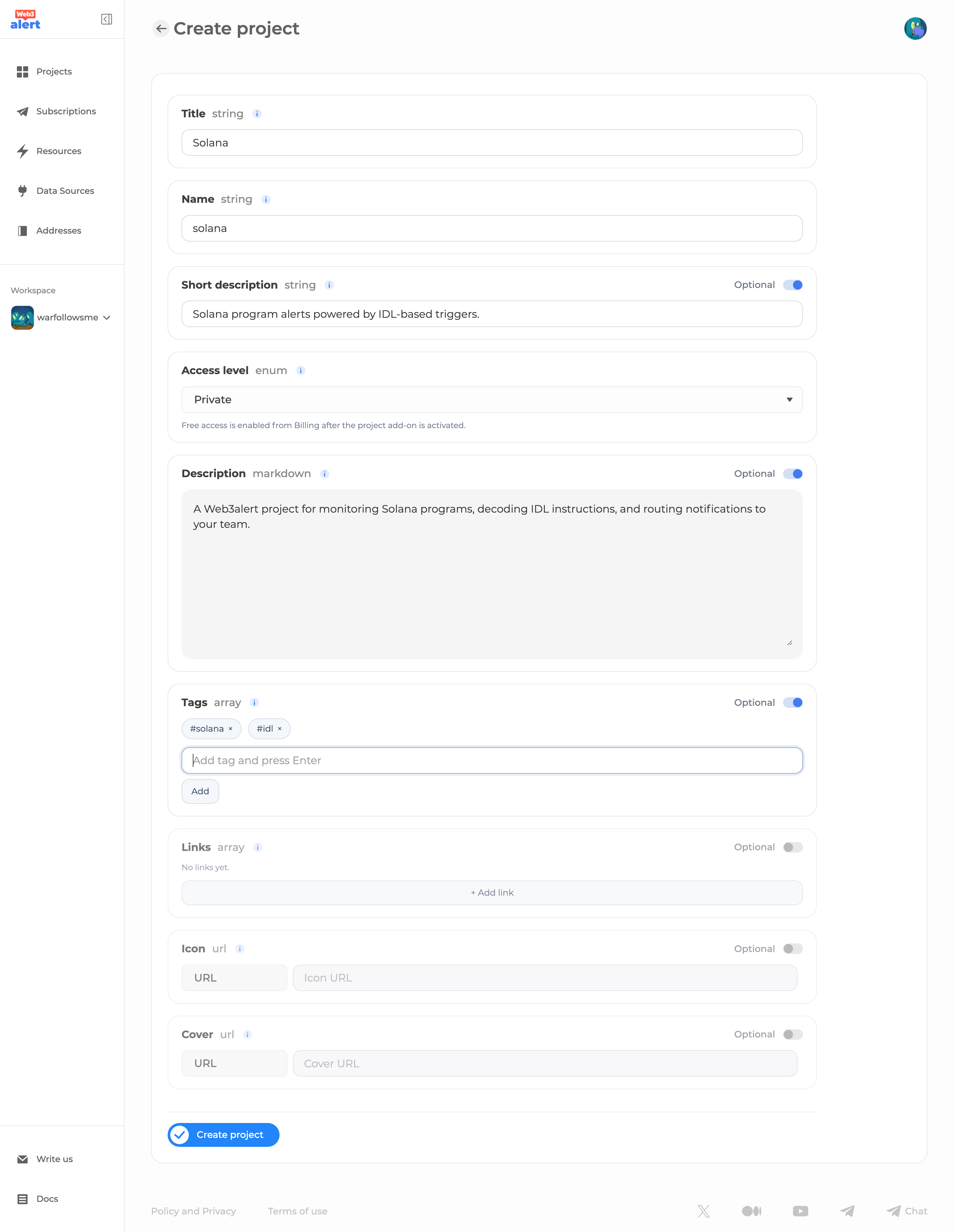Viewport: 954px width, 1232px height.
Task: Click the Docs document icon
Action: click(x=23, y=1199)
